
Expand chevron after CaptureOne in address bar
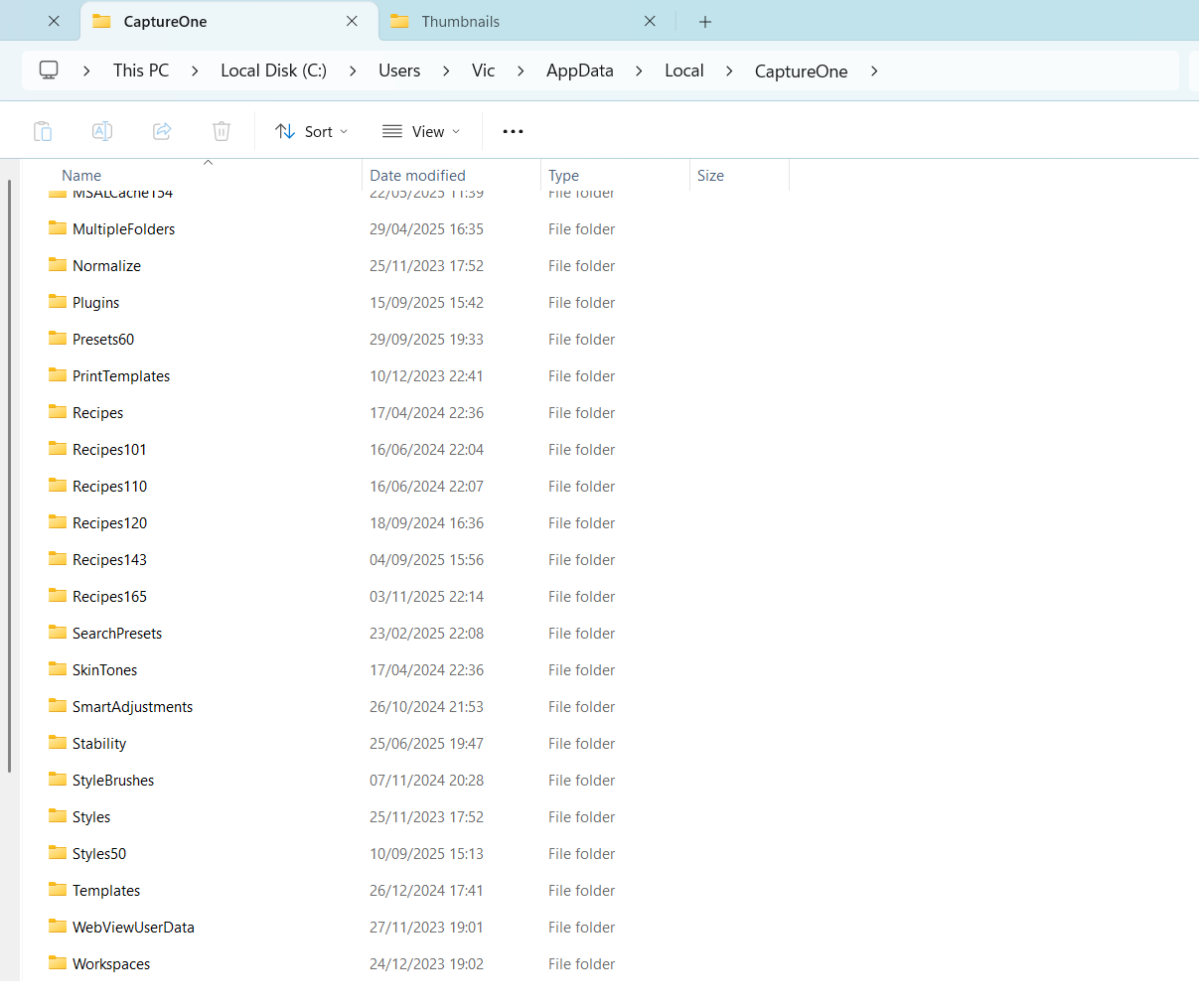[874, 71]
